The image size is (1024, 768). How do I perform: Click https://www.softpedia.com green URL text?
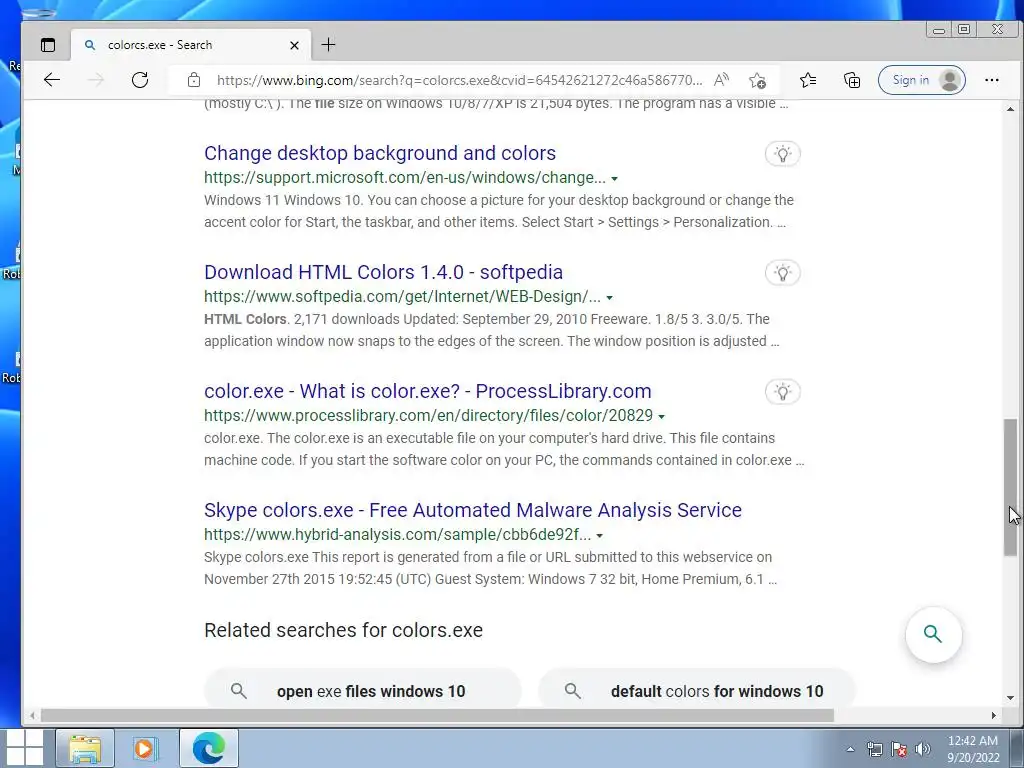coord(402,296)
